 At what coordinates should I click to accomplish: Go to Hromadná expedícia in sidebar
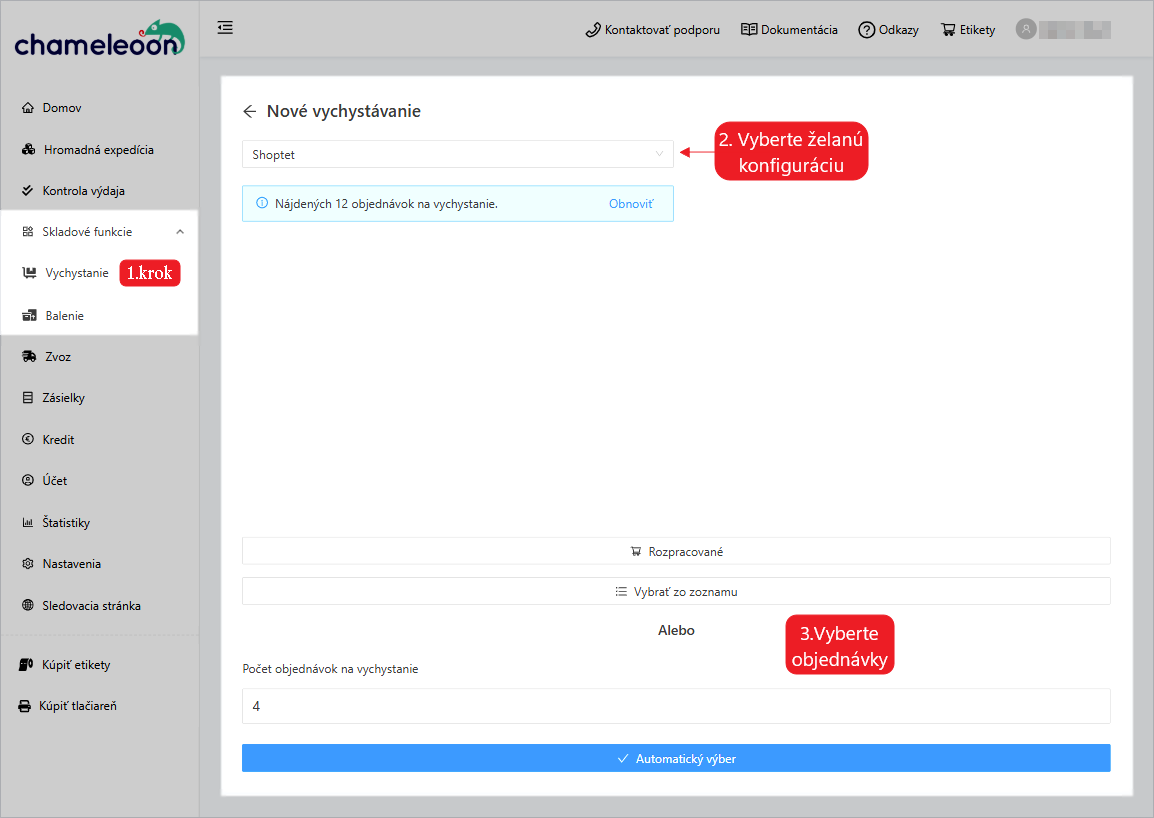98,150
